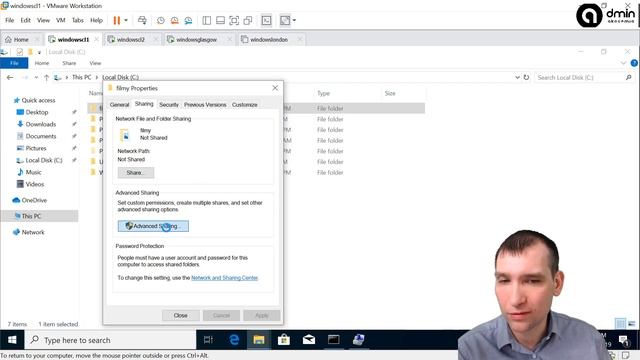Switch to the windowslondon VM tab
This screenshot has width=640, height=360.
point(269,40)
